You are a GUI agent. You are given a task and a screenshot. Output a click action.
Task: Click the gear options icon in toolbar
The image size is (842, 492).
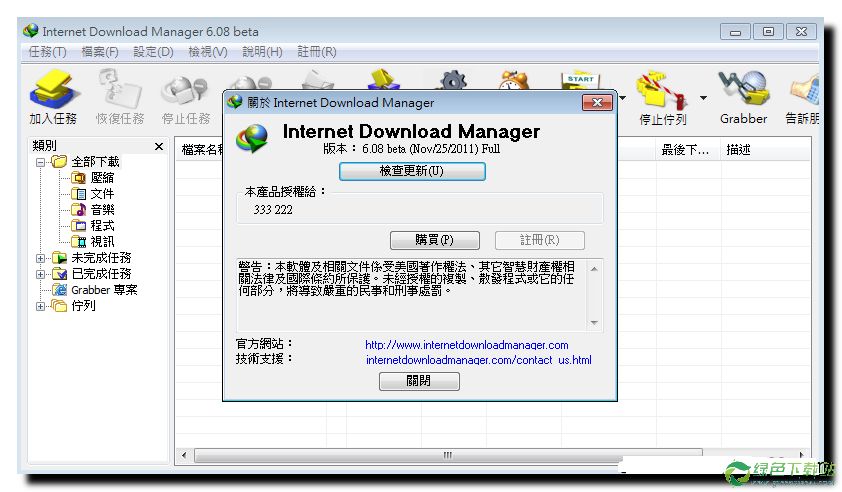454,81
